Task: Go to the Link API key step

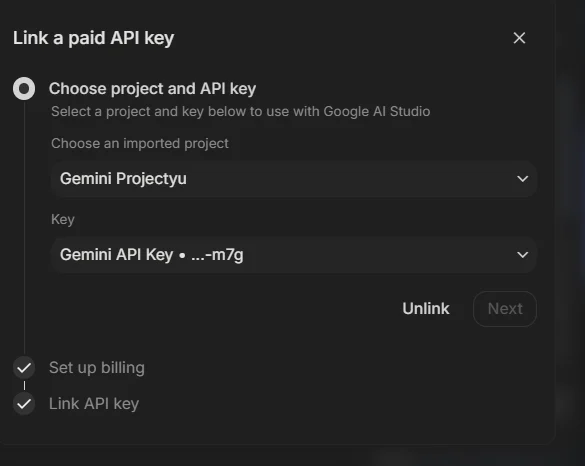Action: click(x=94, y=404)
